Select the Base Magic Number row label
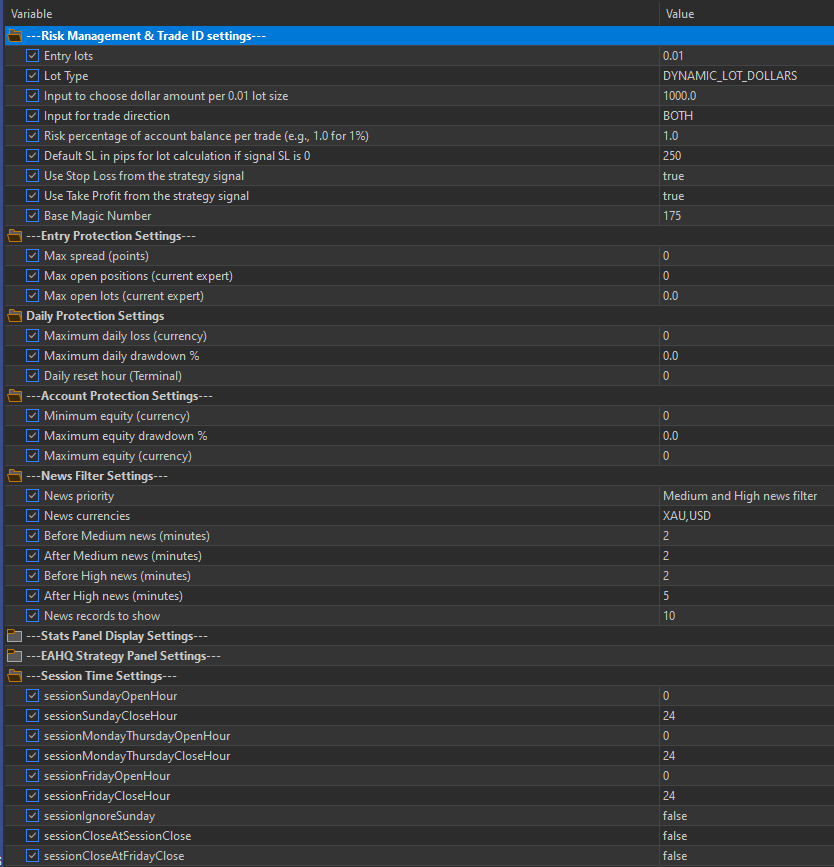The image size is (834, 867). [97, 216]
